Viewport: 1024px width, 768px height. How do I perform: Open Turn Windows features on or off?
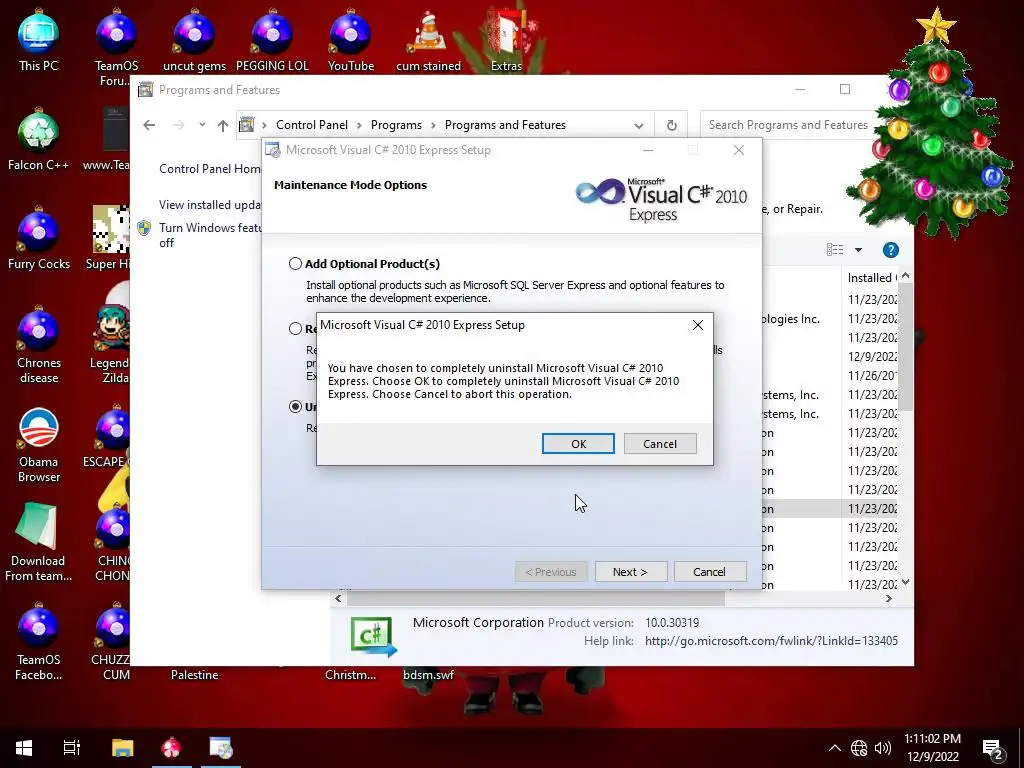(209, 234)
